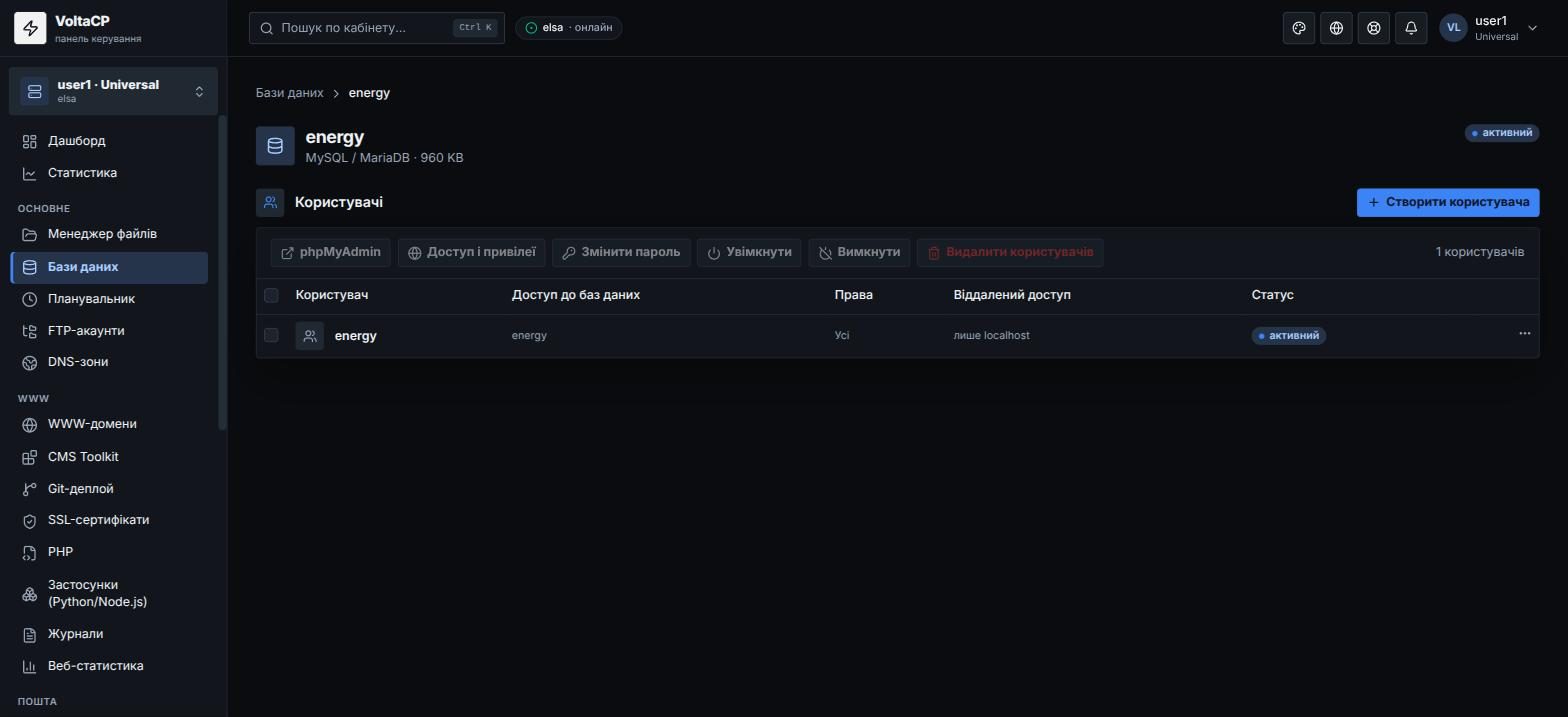The image size is (1568, 717).
Task: Open the theme palette icon
Action: coord(1299,28)
